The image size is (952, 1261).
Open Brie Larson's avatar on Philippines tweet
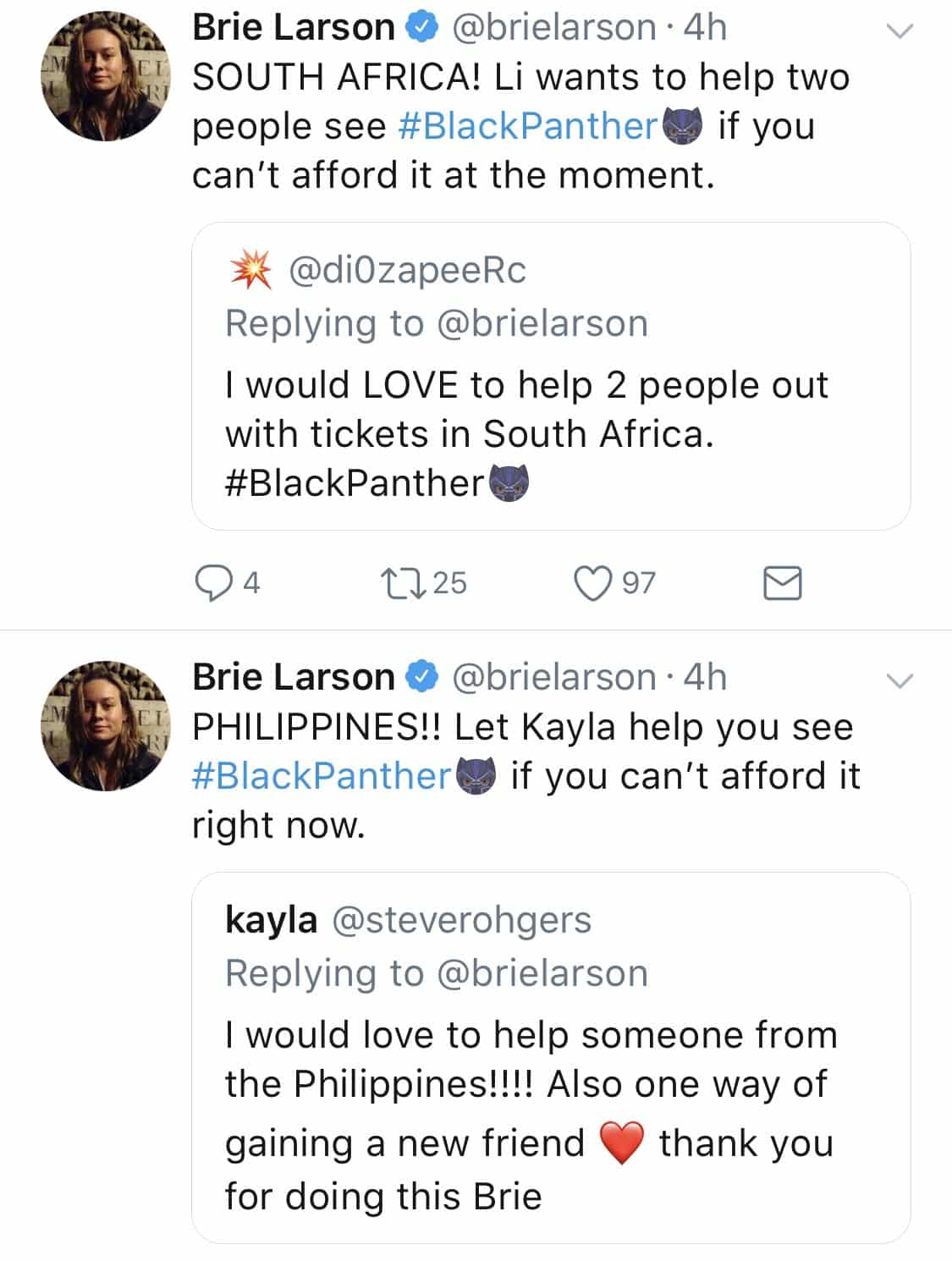click(x=106, y=726)
